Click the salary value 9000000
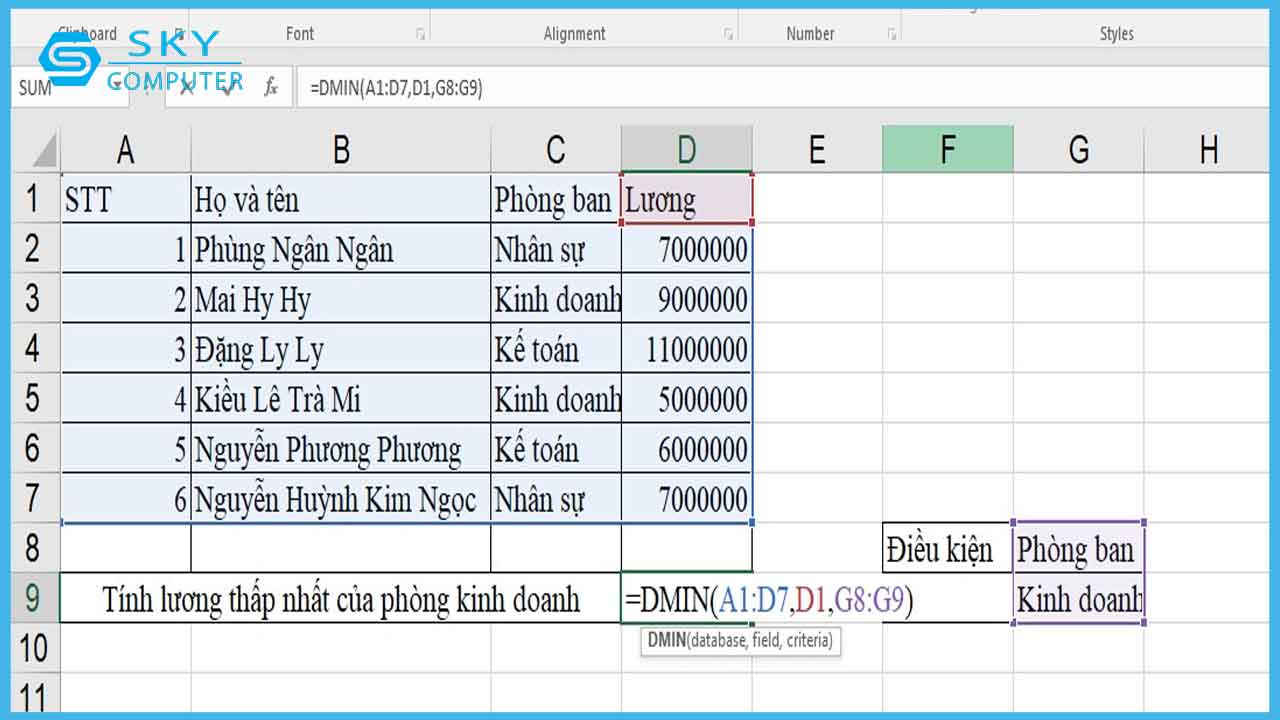The height and width of the screenshot is (720, 1280). click(686, 299)
